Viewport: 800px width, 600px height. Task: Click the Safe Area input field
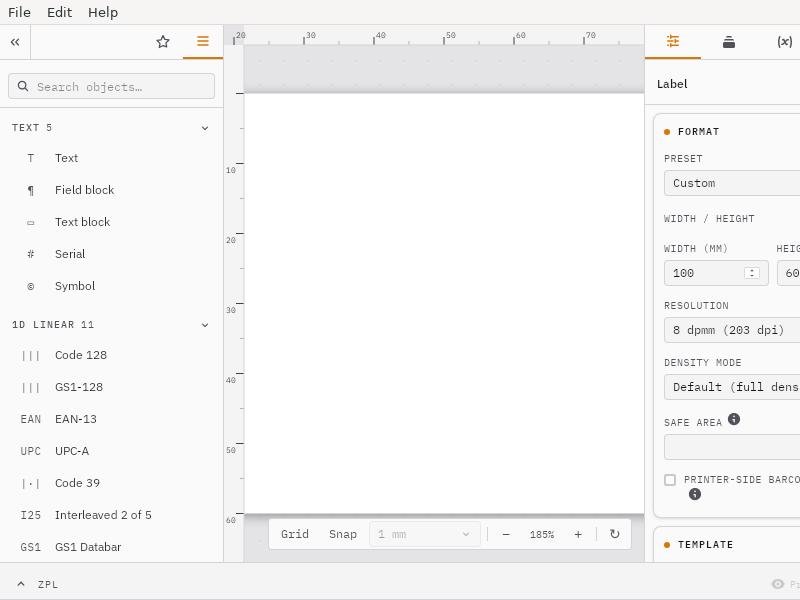(732, 447)
